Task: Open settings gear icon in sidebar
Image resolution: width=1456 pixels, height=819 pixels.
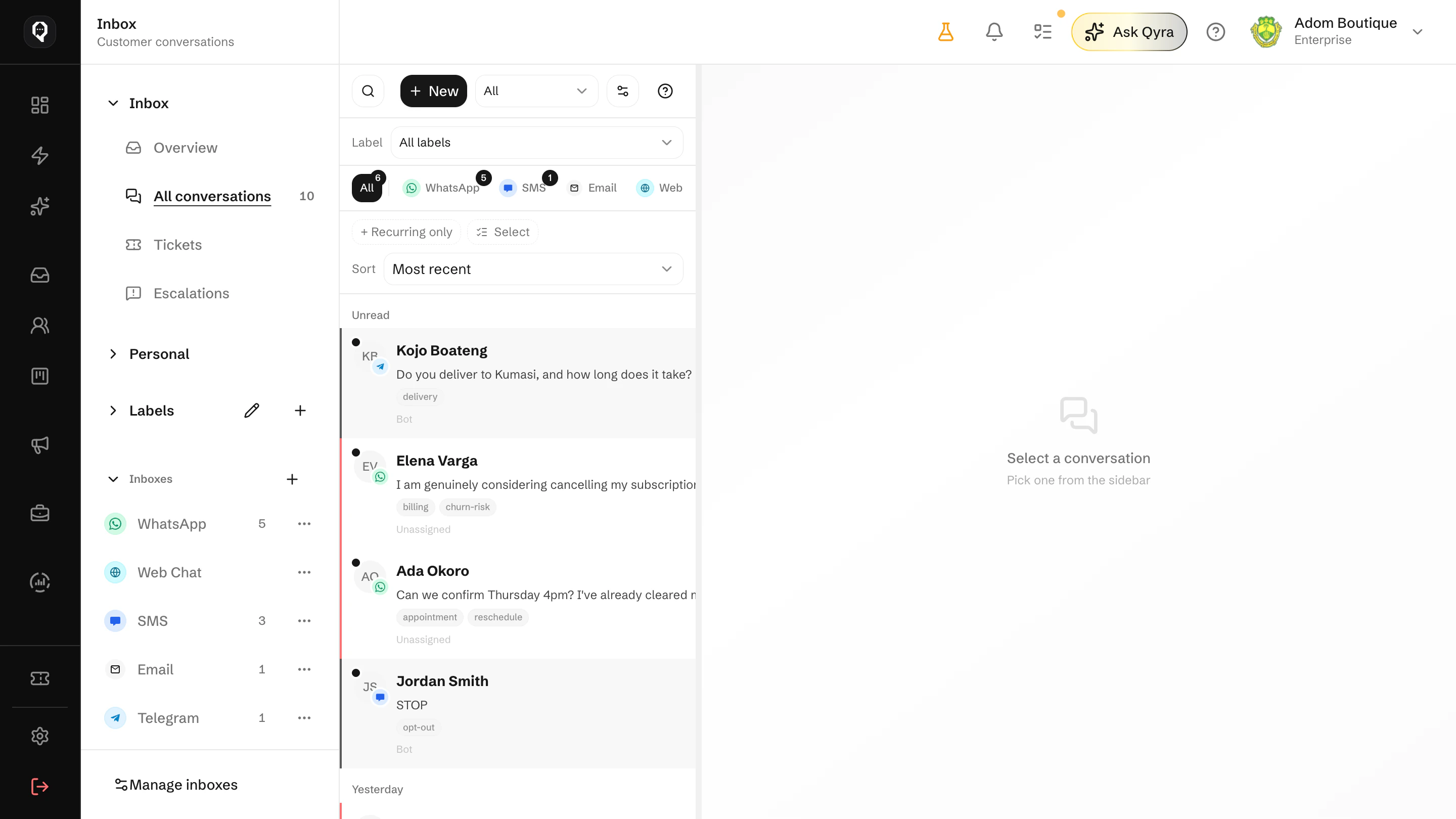Action: pyautogui.click(x=39, y=736)
